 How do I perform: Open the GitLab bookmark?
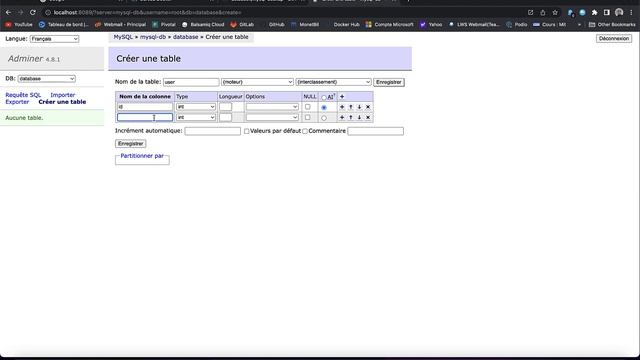pos(242,24)
